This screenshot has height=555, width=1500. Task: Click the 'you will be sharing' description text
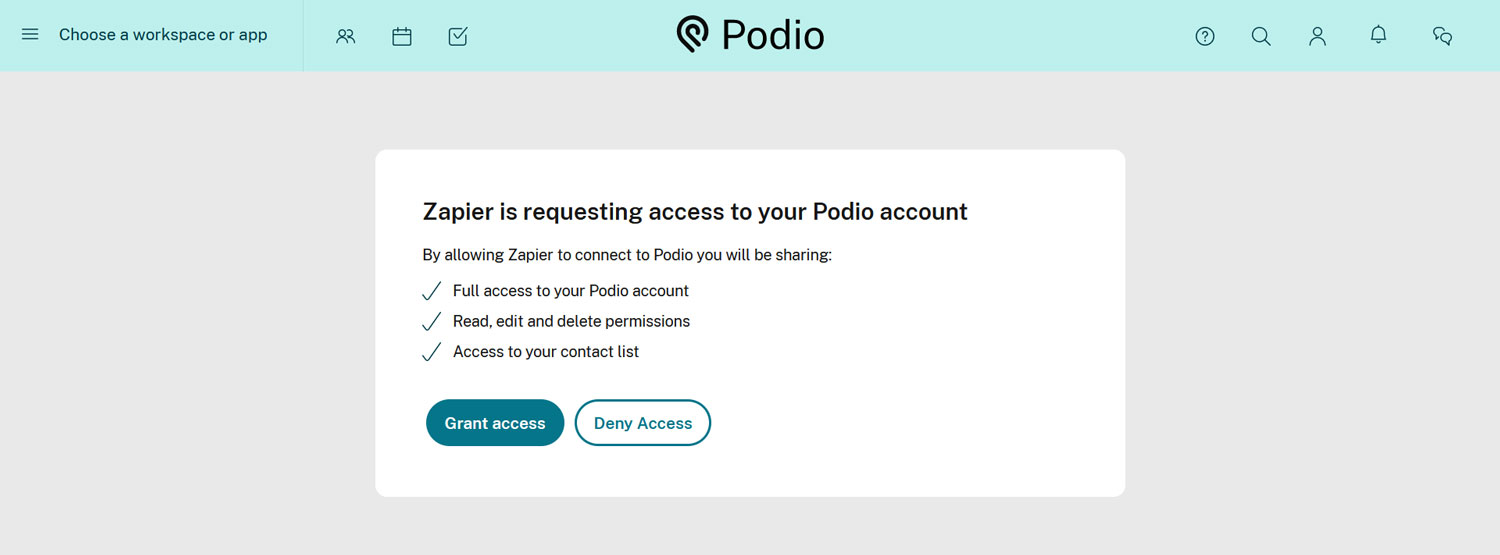pyautogui.click(x=627, y=255)
